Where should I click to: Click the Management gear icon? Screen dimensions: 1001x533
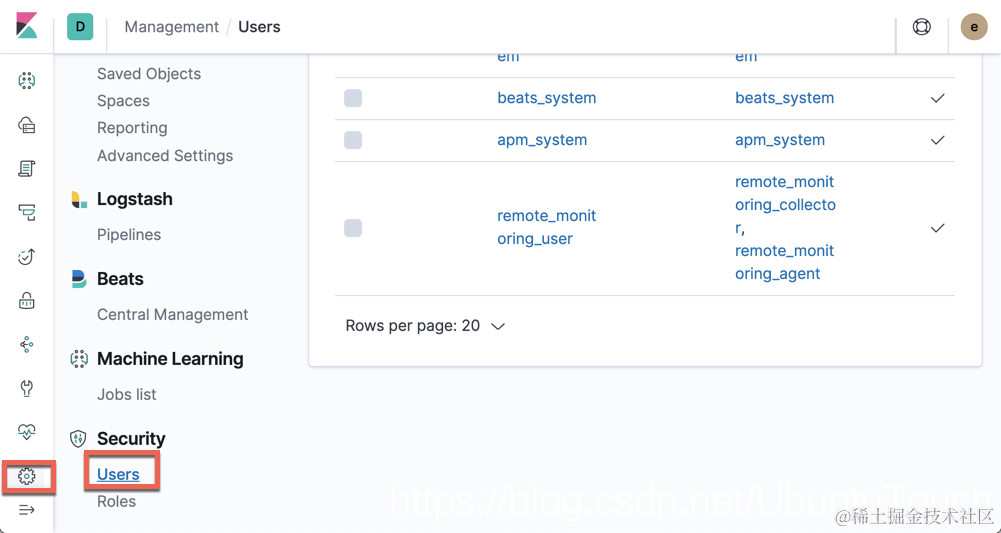[x=27, y=477]
